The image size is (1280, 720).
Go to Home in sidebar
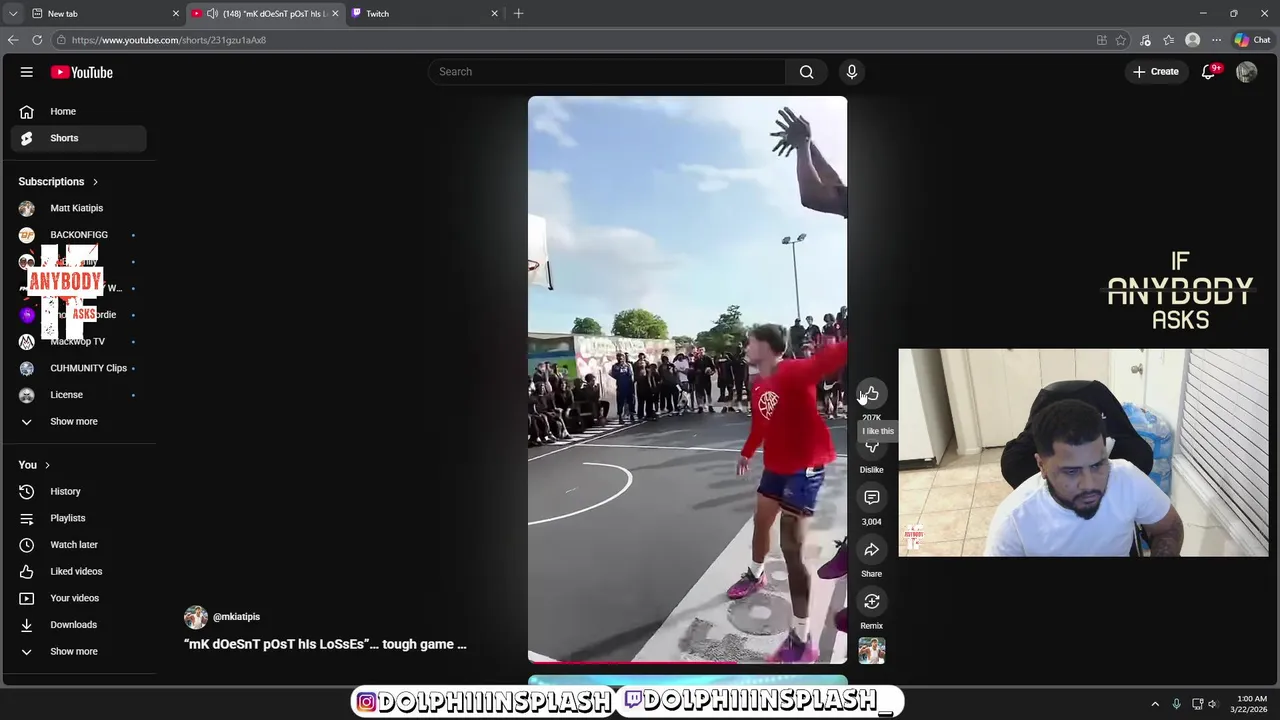(78, 111)
